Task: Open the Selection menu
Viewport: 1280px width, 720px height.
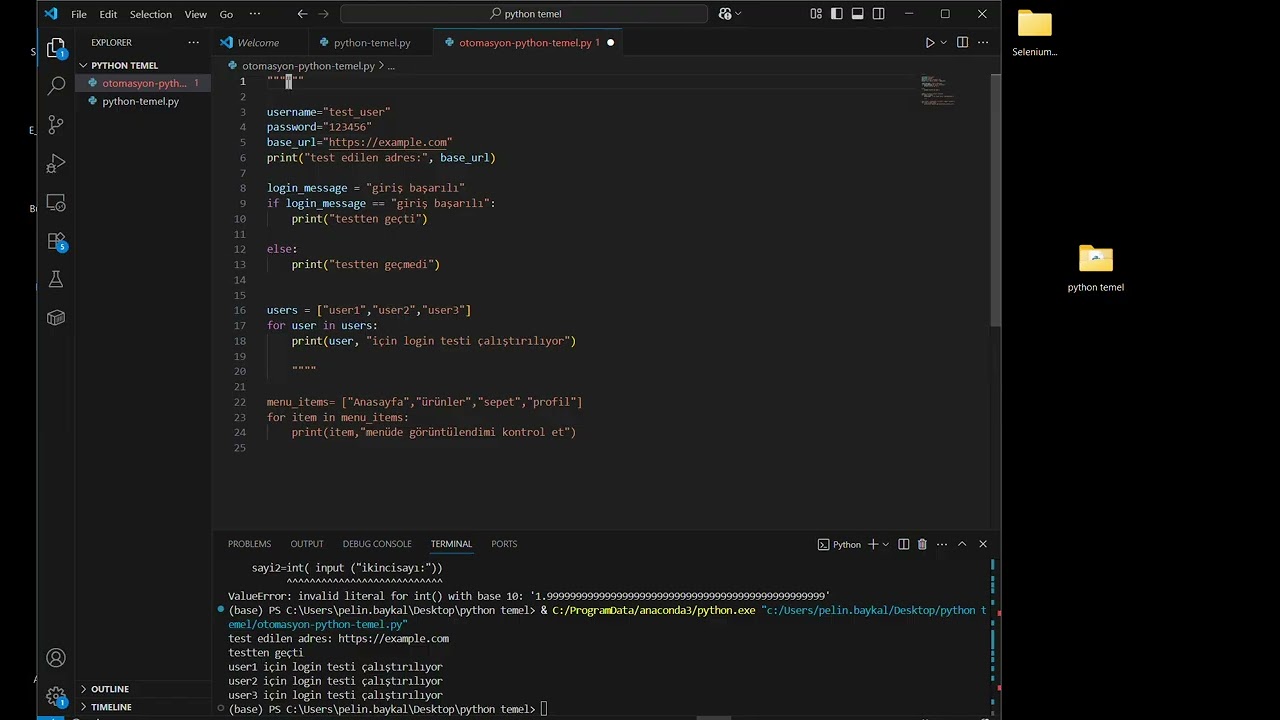Action: (x=150, y=14)
